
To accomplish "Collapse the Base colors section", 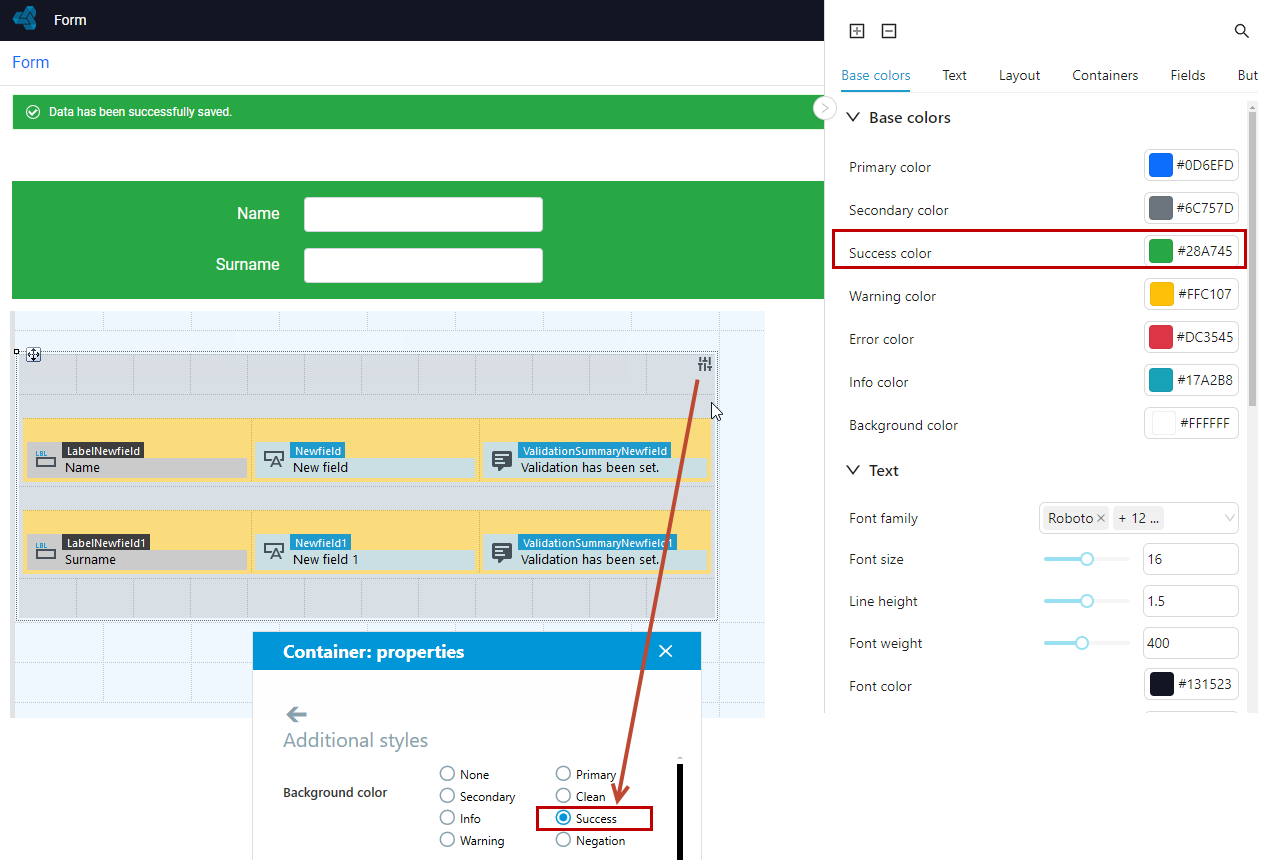I will pyautogui.click(x=853, y=117).
